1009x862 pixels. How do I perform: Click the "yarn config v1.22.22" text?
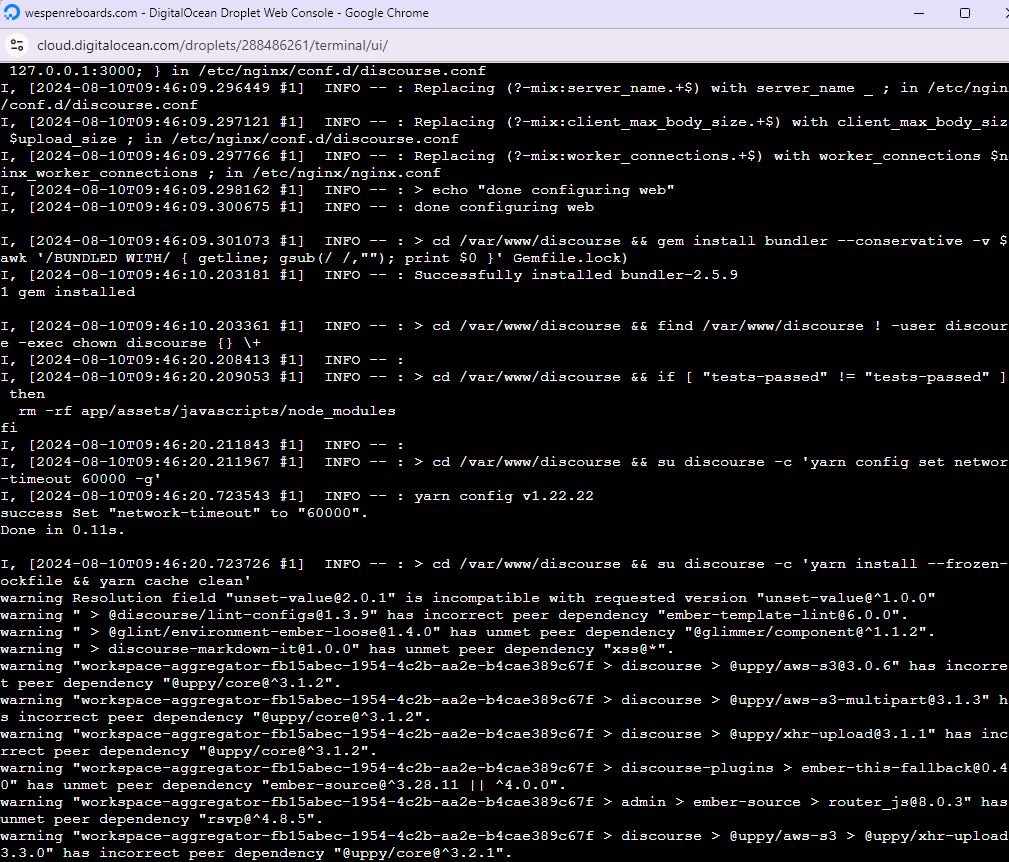pyautogui.click(x=504, y=496)
